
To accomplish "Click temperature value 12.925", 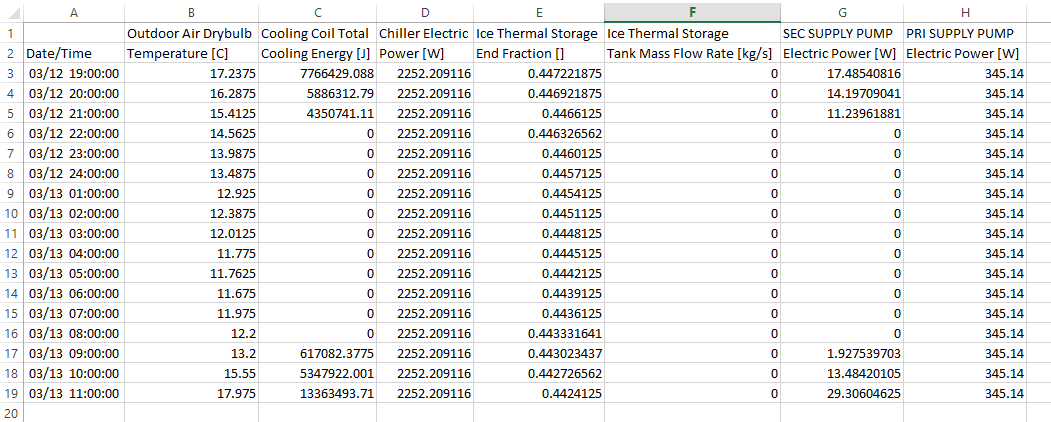I will pyautogui.click(x=191, y=194).
